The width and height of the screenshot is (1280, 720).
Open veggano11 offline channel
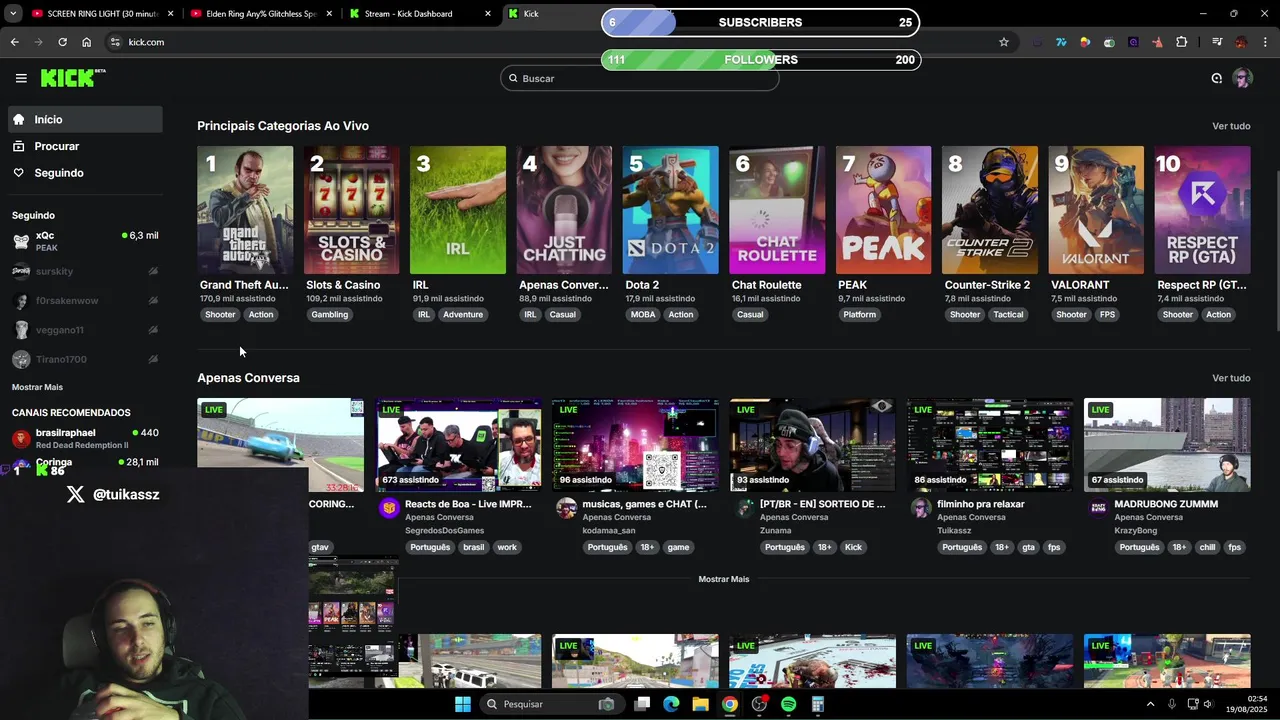click(x=85, y=330)
